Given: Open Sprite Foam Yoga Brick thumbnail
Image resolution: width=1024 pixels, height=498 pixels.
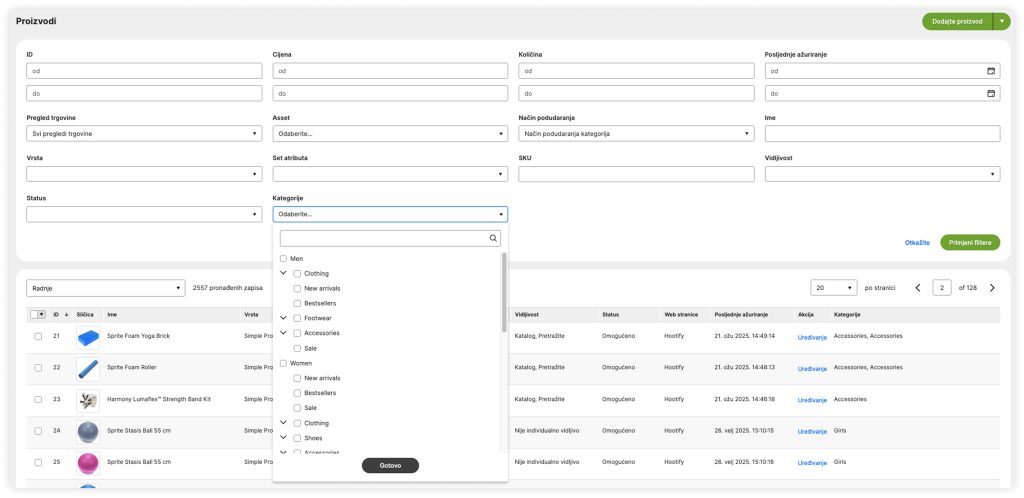Looking at the screenshot, I should click(x=88, y=336).
